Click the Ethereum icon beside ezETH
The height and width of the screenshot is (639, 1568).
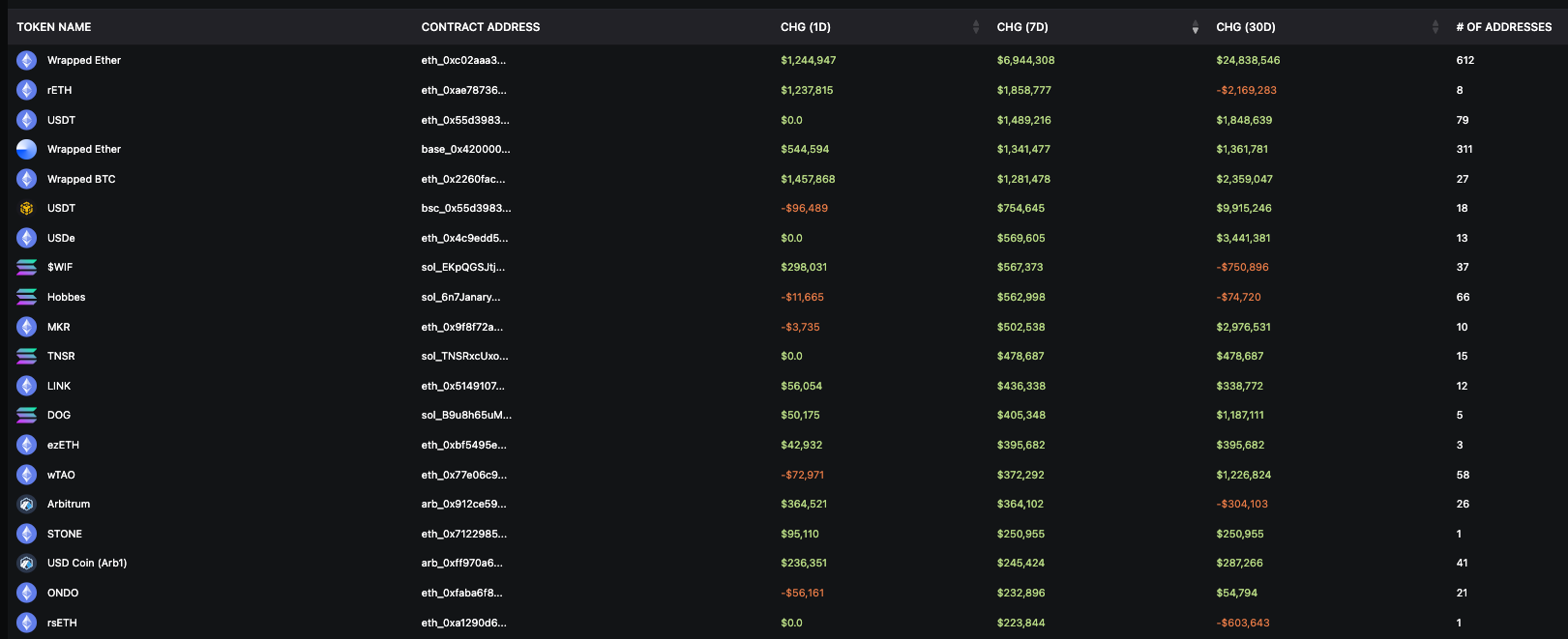27,445
